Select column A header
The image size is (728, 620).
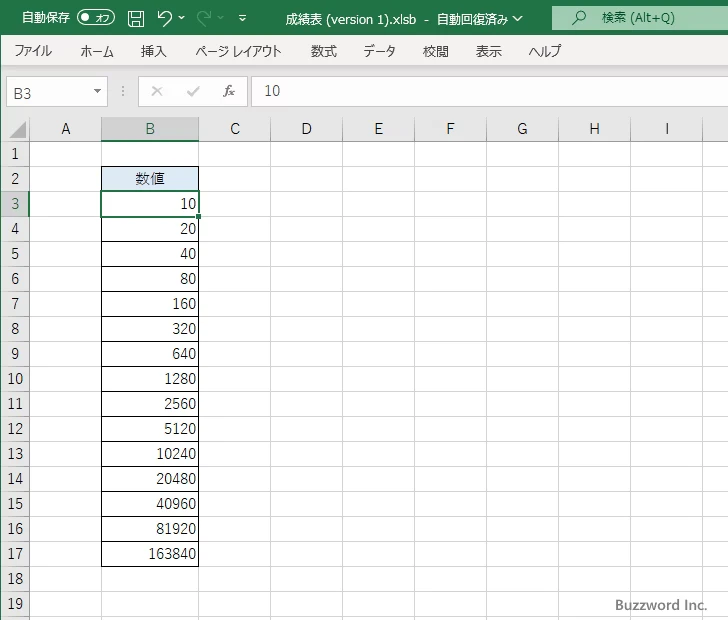point(65,129)
